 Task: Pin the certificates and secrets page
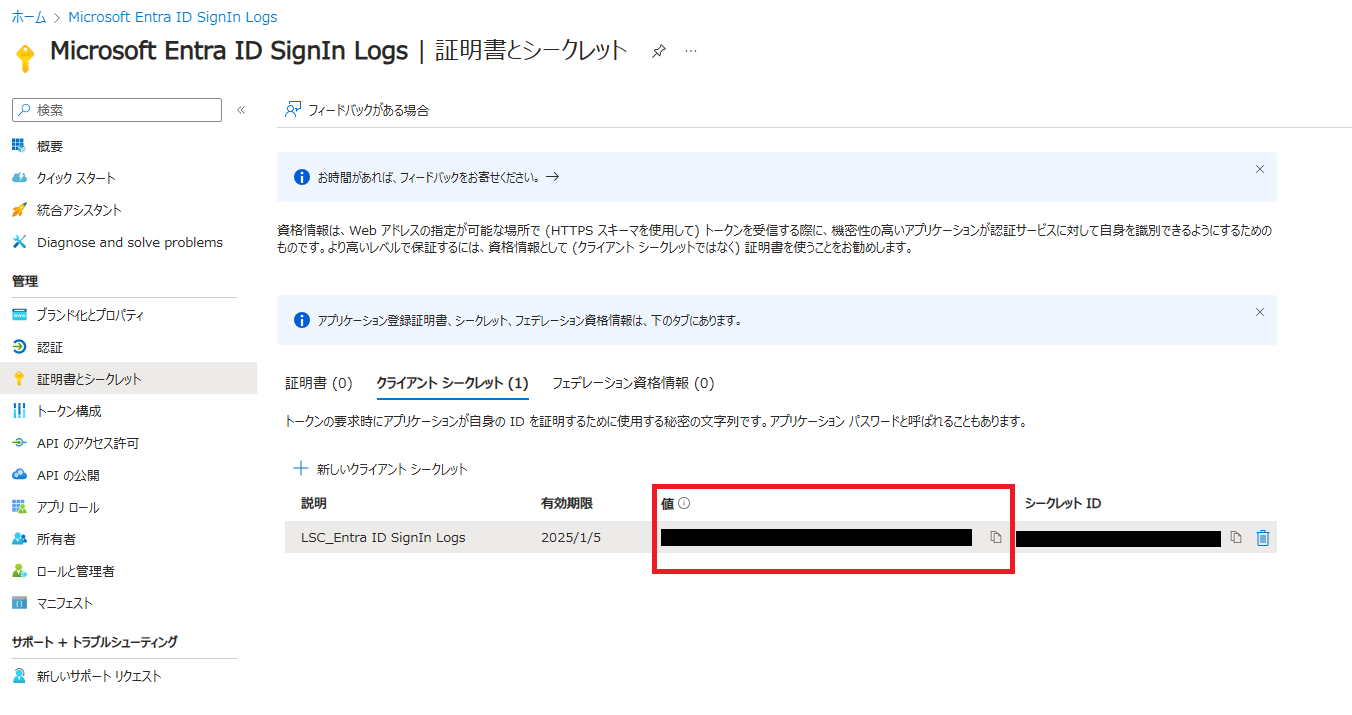658,51
